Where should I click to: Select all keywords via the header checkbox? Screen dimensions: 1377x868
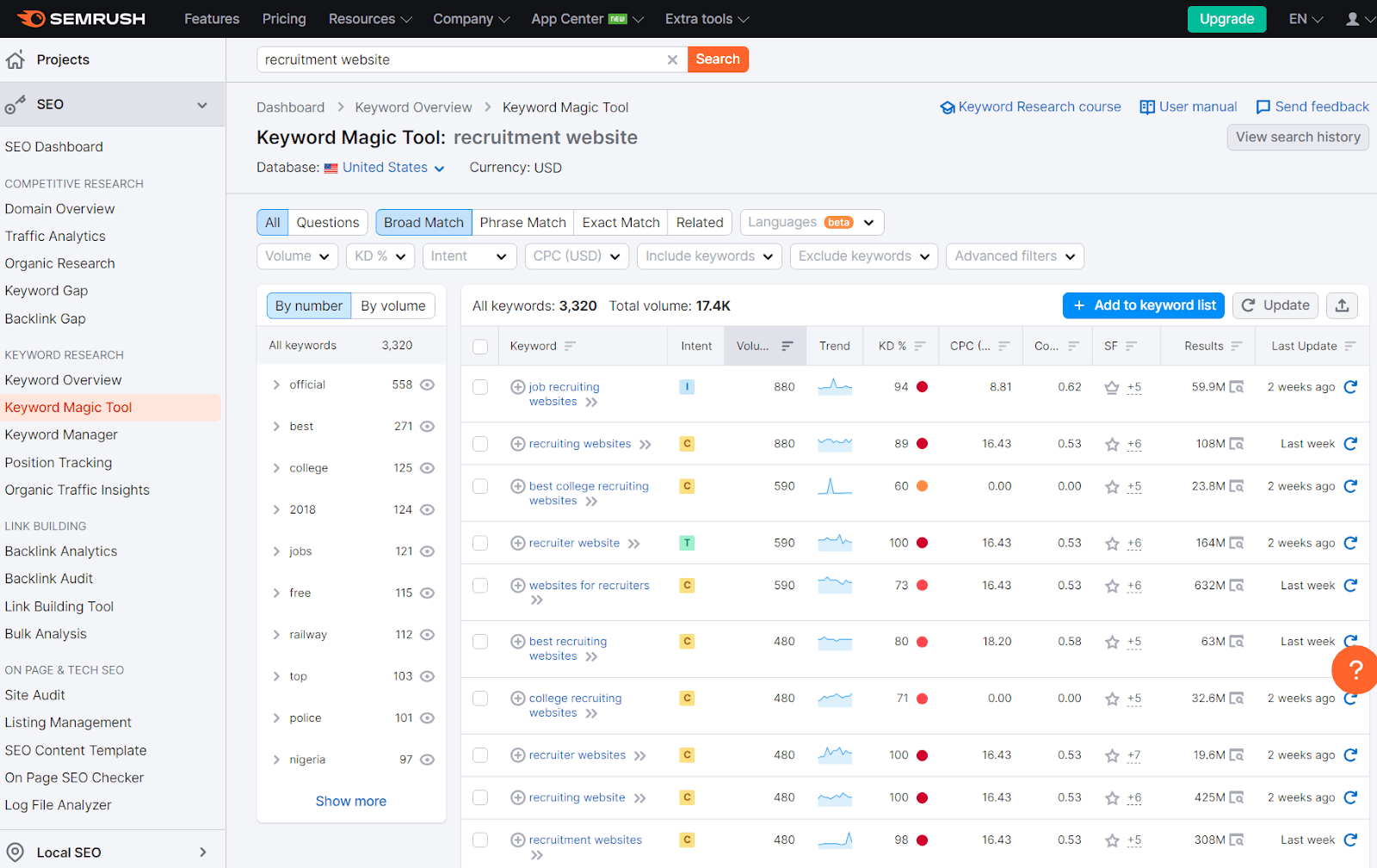480,346
